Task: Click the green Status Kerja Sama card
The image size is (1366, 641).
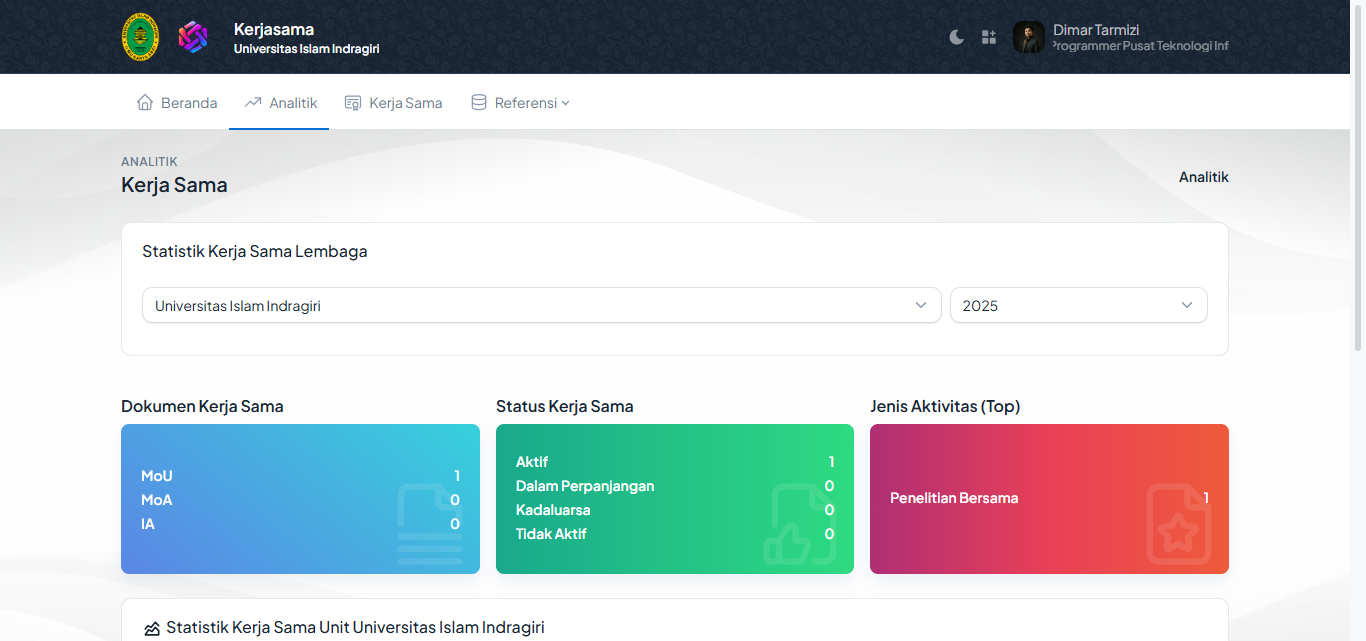Action: pos(675,499)
